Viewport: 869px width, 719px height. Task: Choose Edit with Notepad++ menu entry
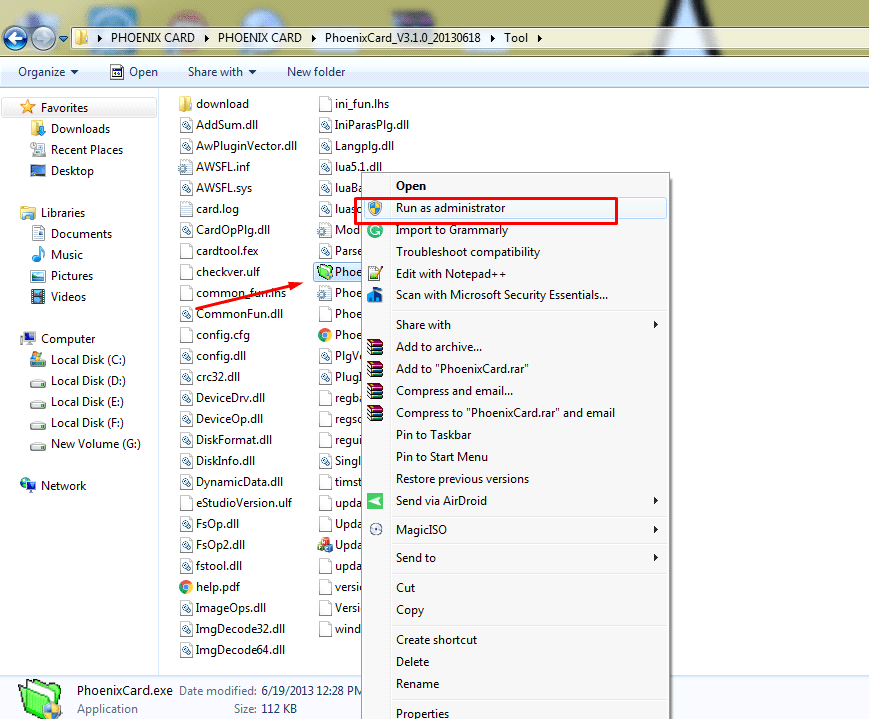[x=451, y=274]
